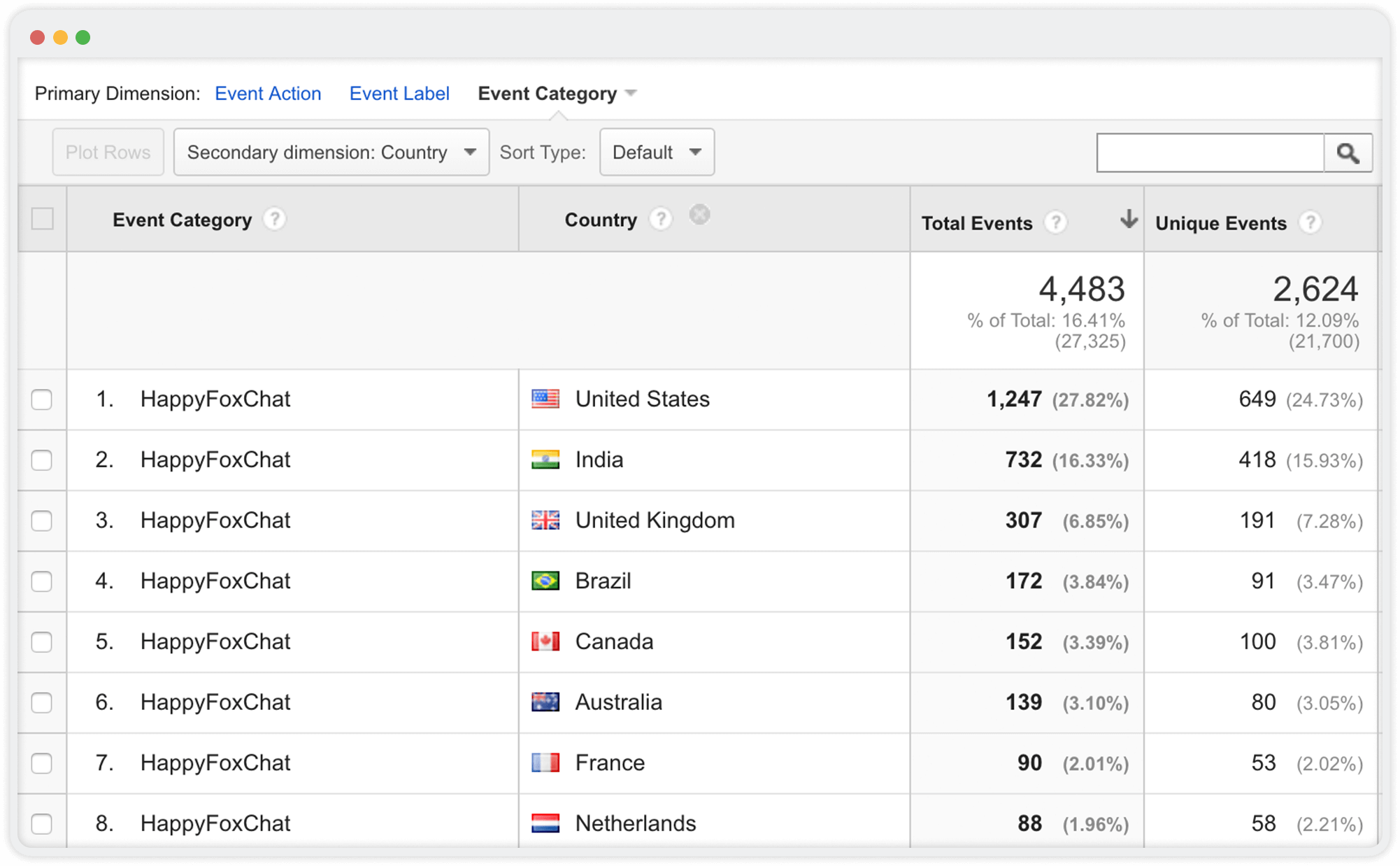Click the United Kingdom flag icon
The image size is (1400, 866).
click(545, 520)
